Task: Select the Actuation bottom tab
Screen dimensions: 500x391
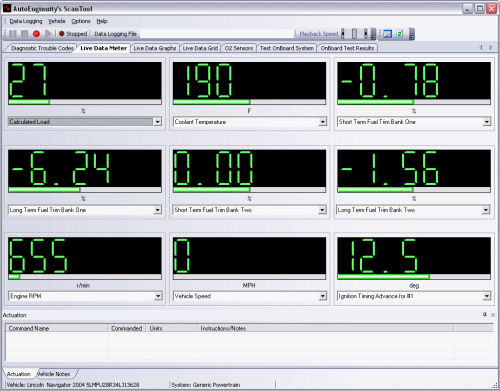Action: [19, 374]
